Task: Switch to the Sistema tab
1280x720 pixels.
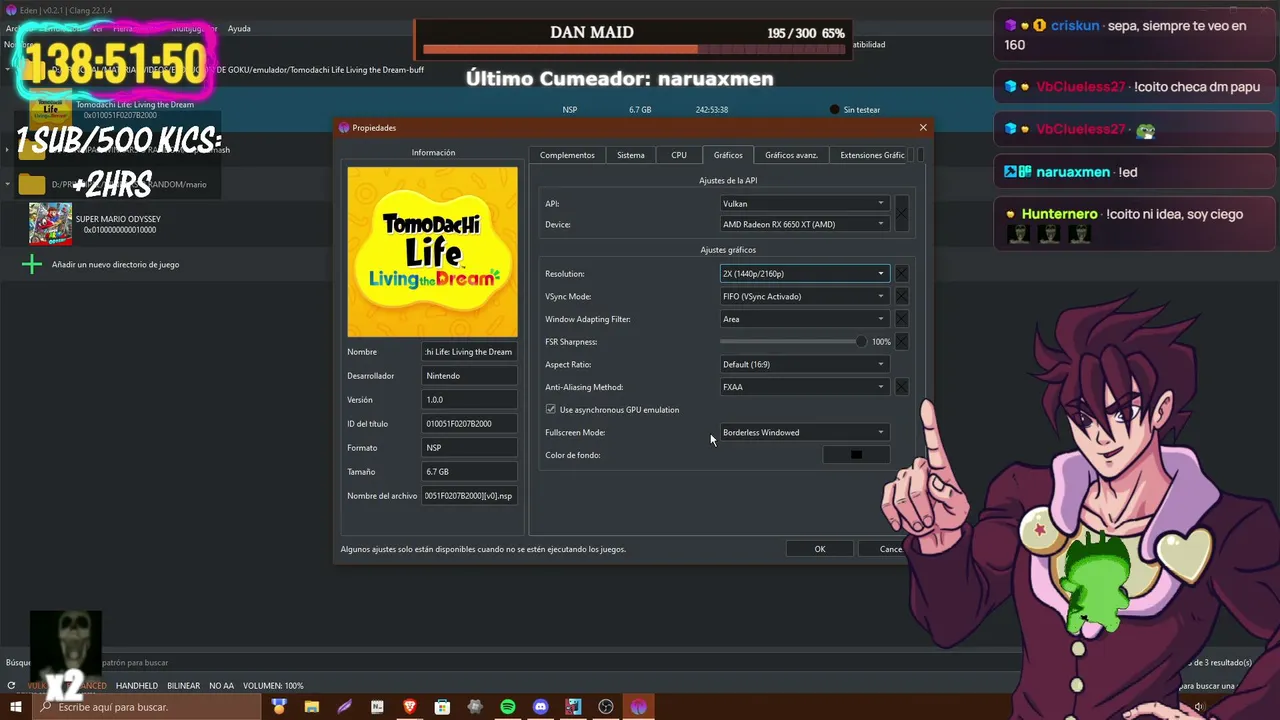Action: pyautogui.click(x=631, y=155)
